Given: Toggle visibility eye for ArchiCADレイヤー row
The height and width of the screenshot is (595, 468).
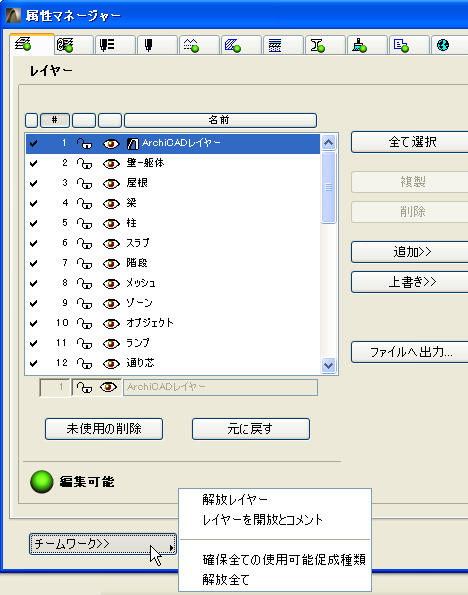Looking at the screenshot, I should click(x=111, y=143).
